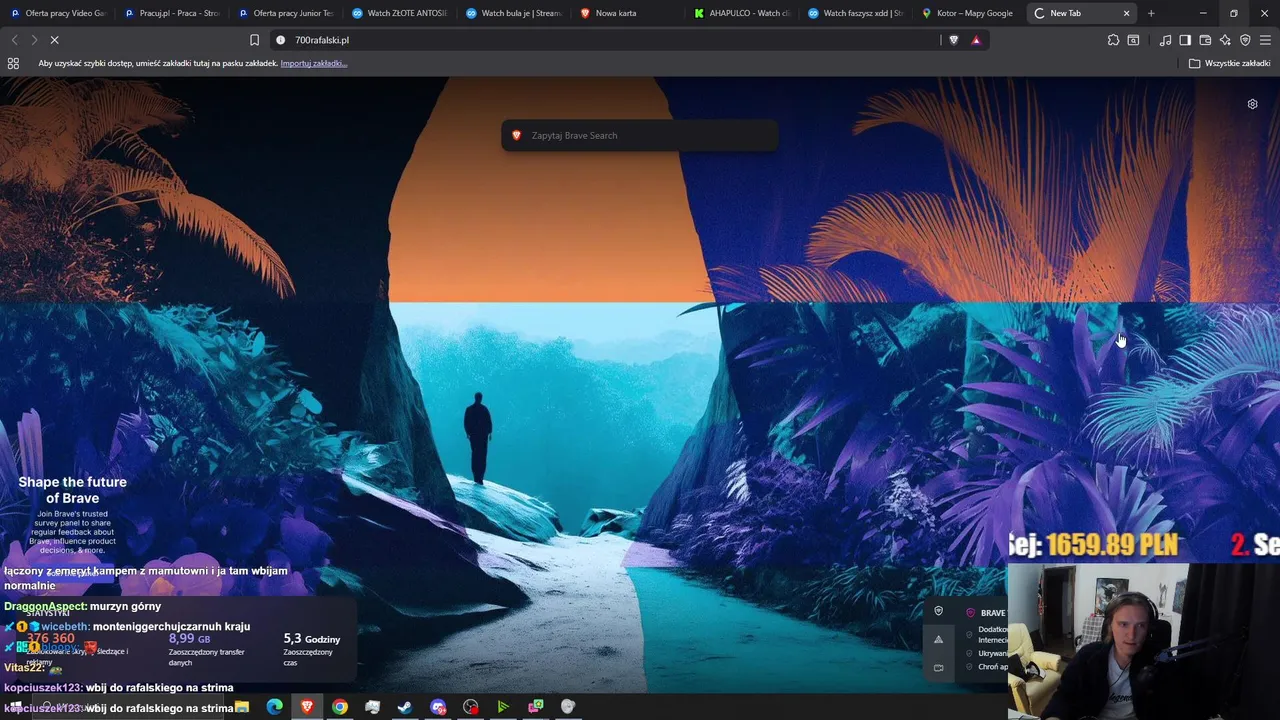Open the bookmarks apps grid icon

[13, 63]
